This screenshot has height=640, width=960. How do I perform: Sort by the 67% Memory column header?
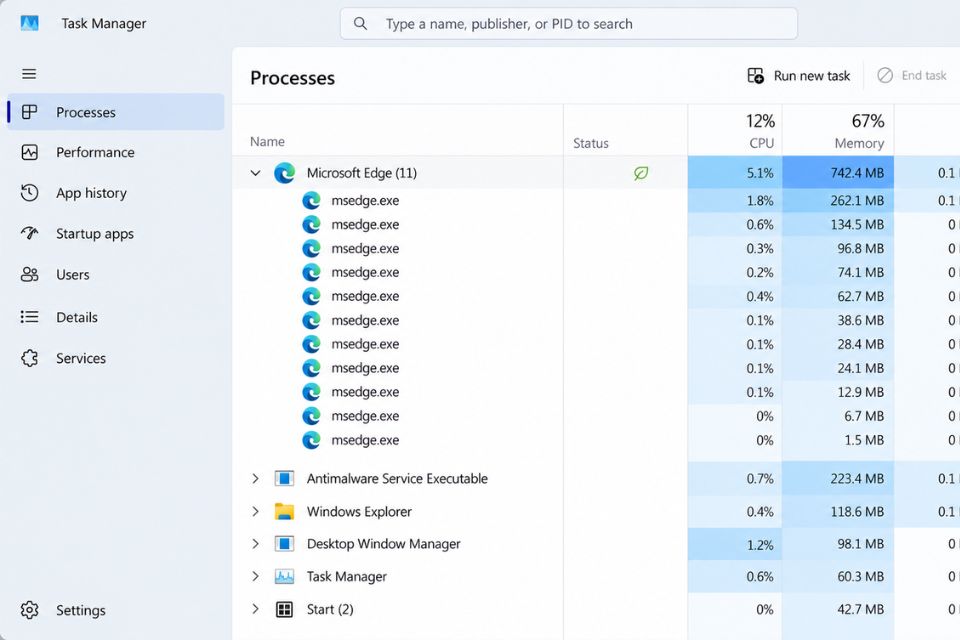(x=838, y=130)
